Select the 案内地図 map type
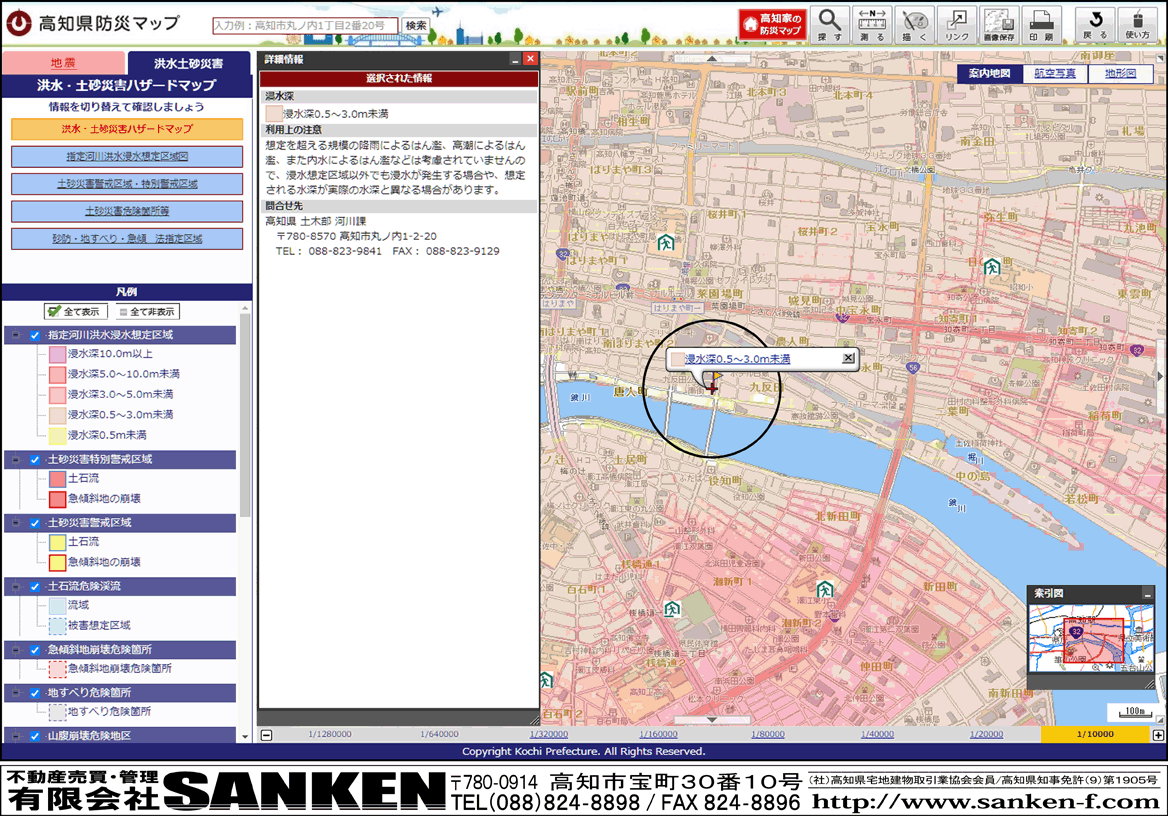 point(989,73)
